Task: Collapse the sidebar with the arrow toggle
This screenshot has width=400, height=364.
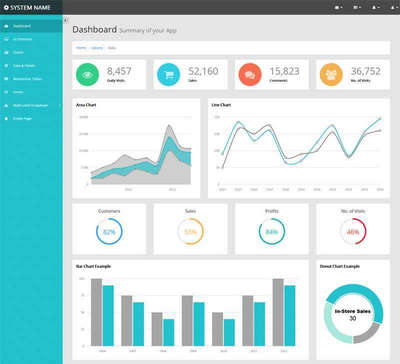Action: (x=66, y=20)
